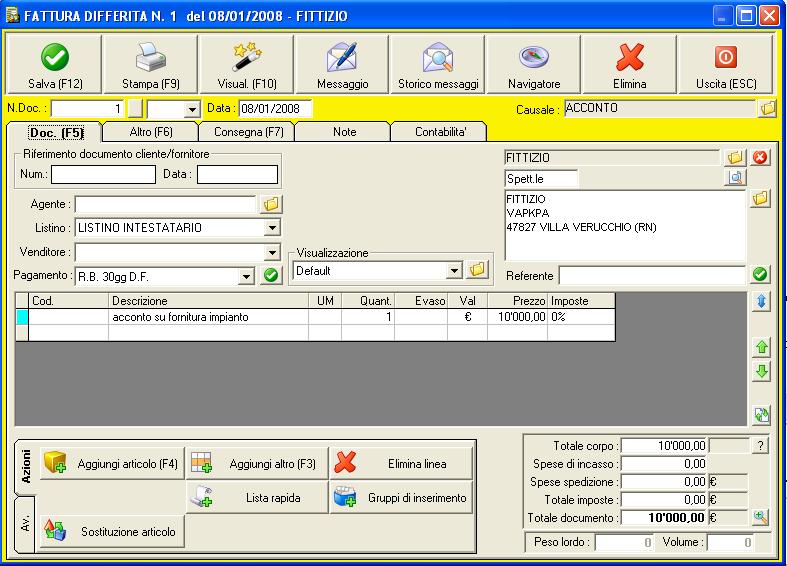Select the vertical Azioni tab

(26, 467)
